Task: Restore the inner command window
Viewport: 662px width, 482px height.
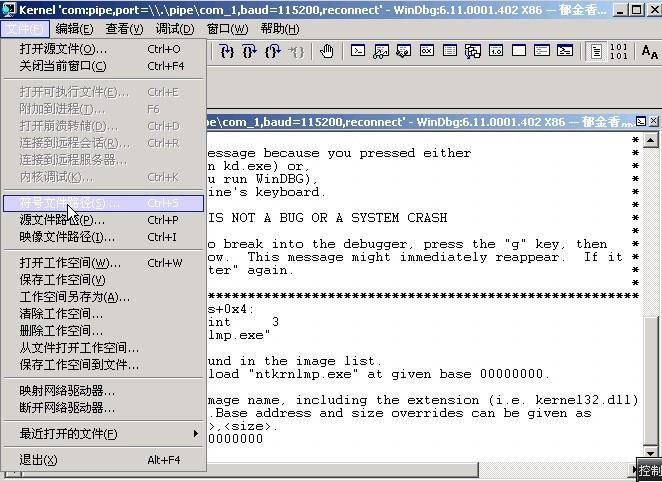Action: 641,122
